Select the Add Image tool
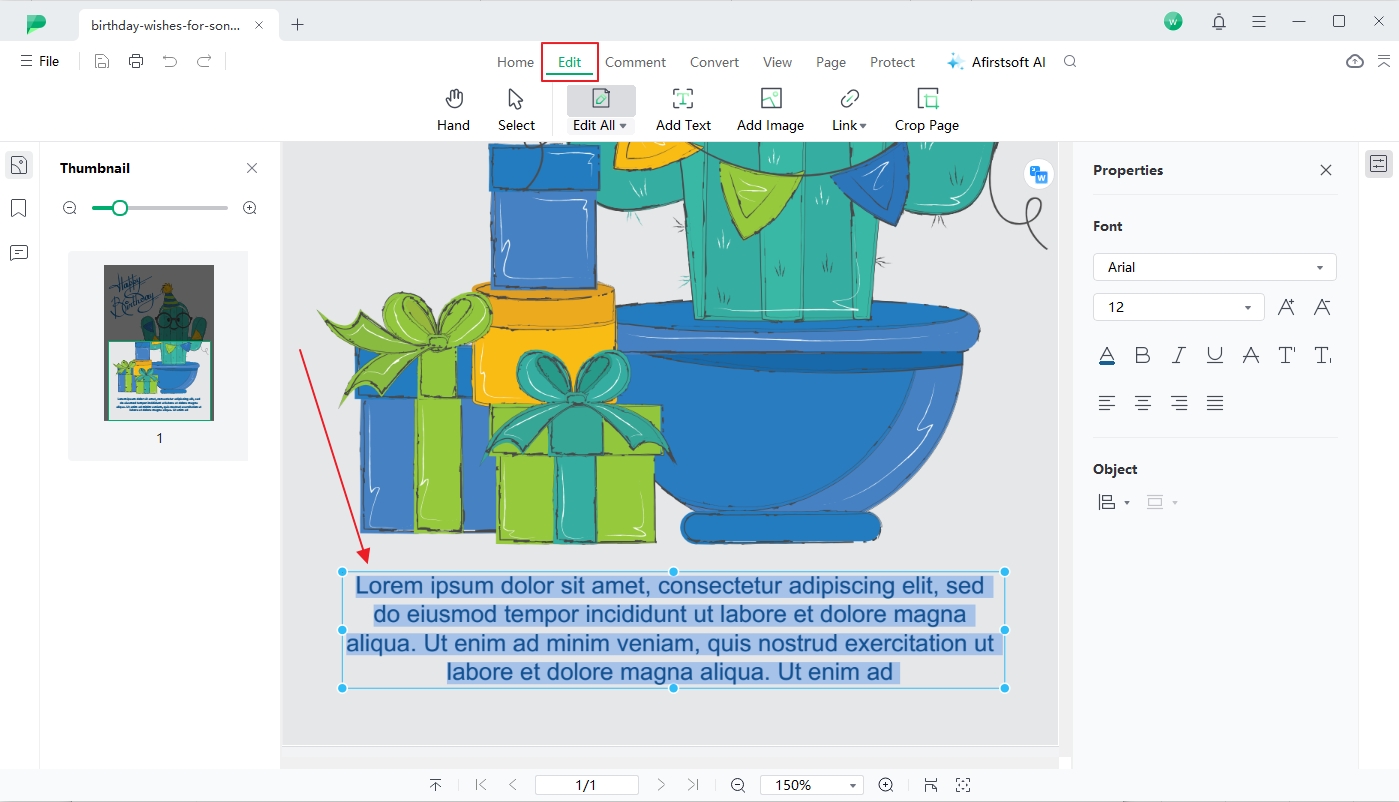The image size is (1399, 802). (770, 110)
